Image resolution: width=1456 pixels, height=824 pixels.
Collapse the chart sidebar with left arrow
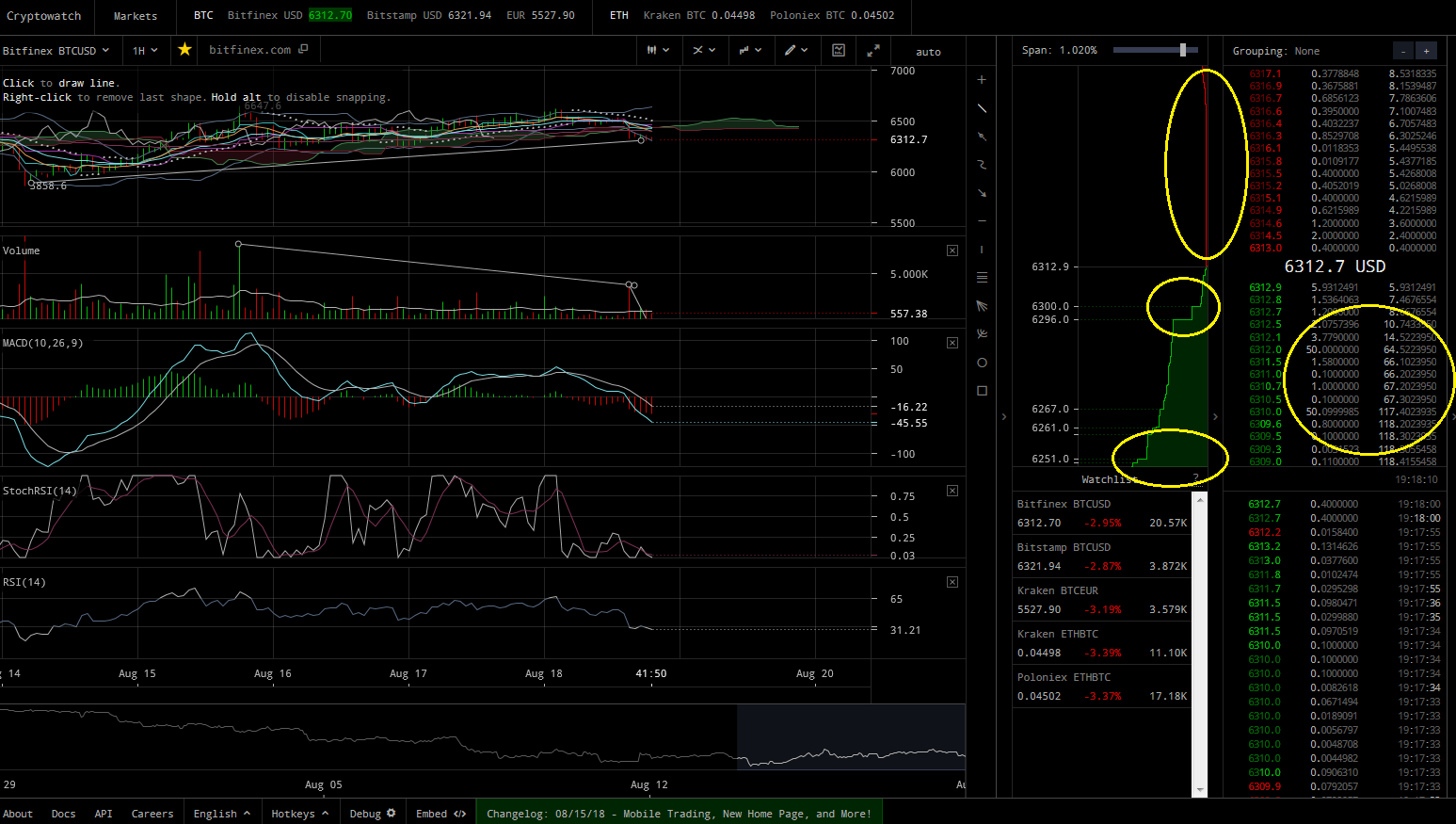(1003, 416)
